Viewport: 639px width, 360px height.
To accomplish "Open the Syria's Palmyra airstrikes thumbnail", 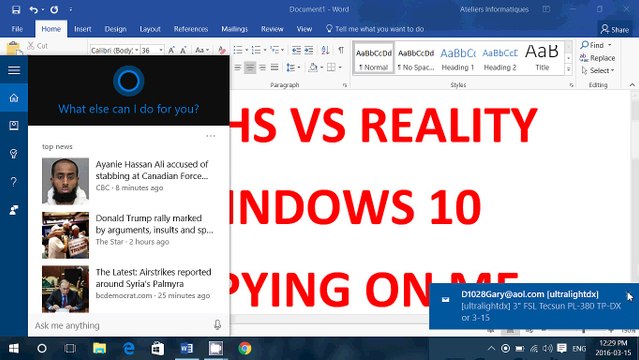I will pyautogui.click(x=65, y=289).
